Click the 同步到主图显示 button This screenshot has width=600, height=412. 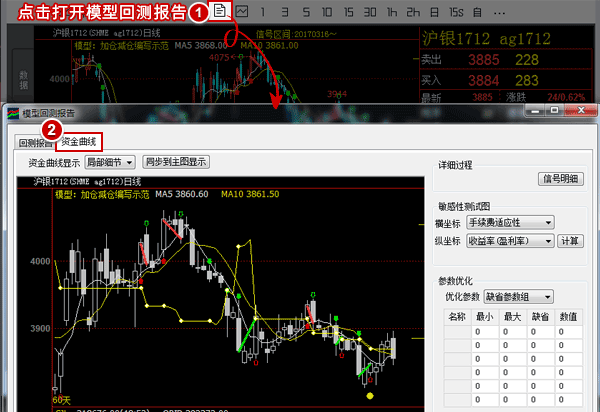click(x=176, y=161)
